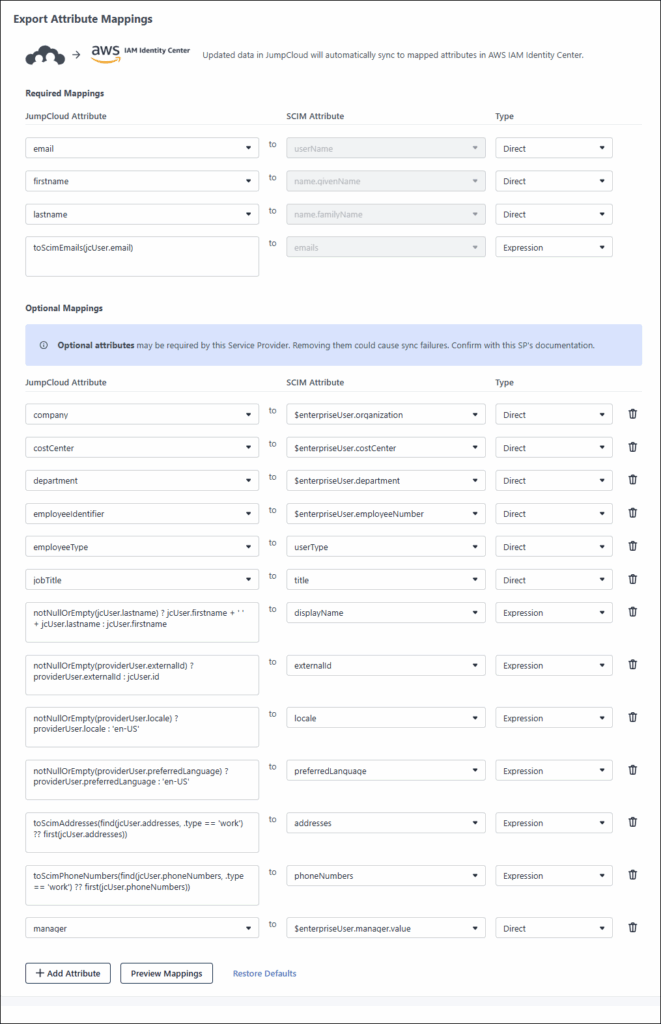Click the externalId expression text box

coord(142,674)
